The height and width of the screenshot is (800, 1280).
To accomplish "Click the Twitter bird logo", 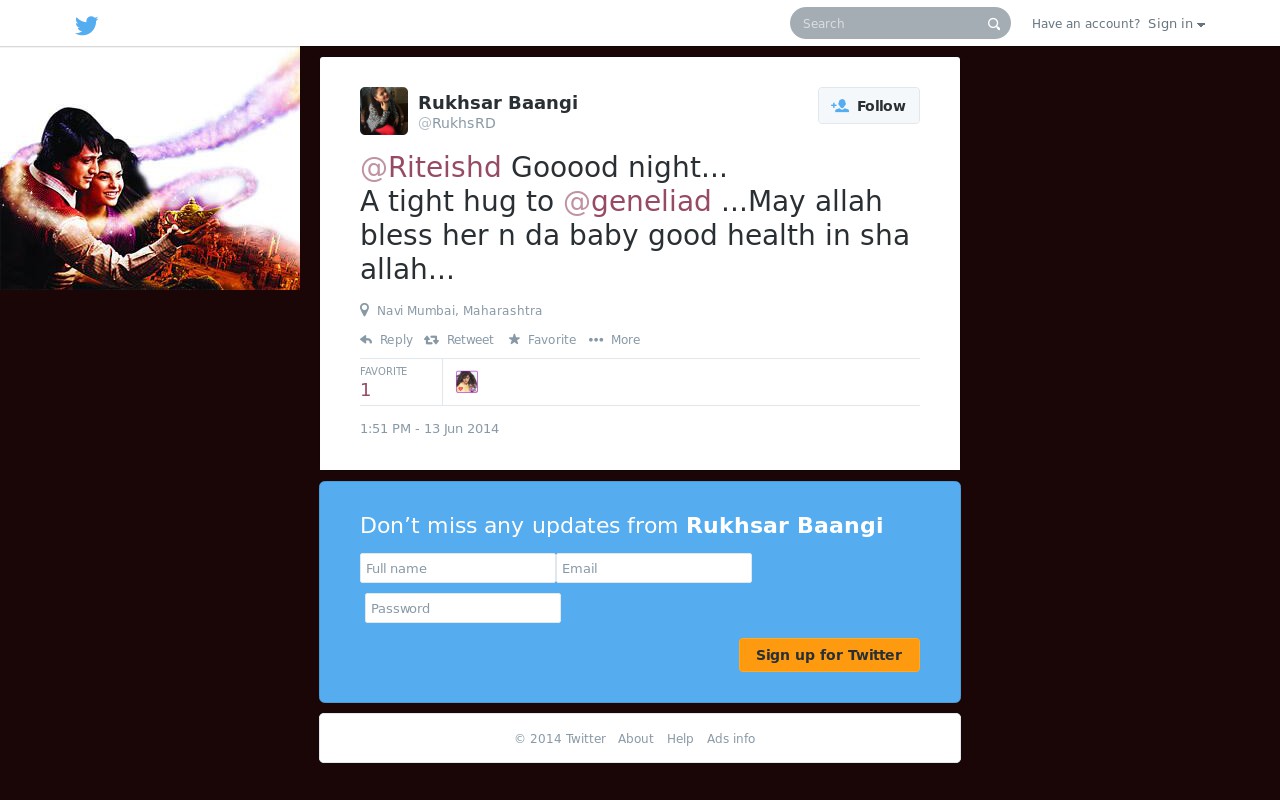I will pyautogui.click(x=87, y=26).
